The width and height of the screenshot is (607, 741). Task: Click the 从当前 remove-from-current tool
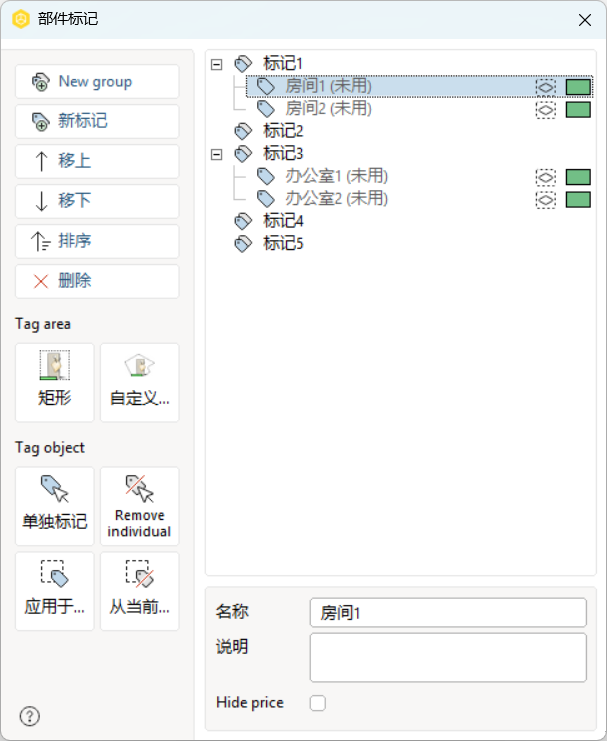(139, 591)
